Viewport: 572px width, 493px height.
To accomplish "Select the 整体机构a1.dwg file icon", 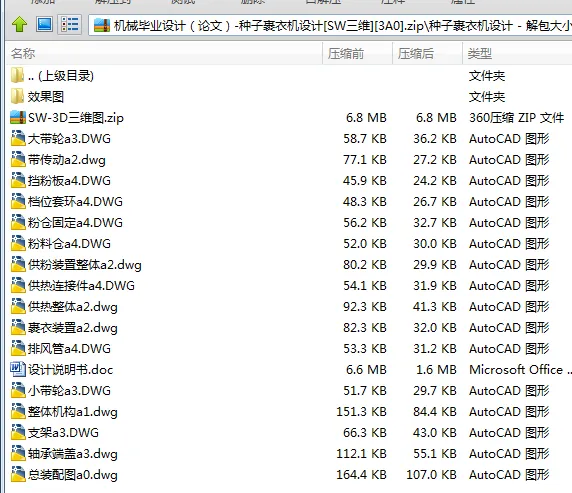I will pos(18,411).
